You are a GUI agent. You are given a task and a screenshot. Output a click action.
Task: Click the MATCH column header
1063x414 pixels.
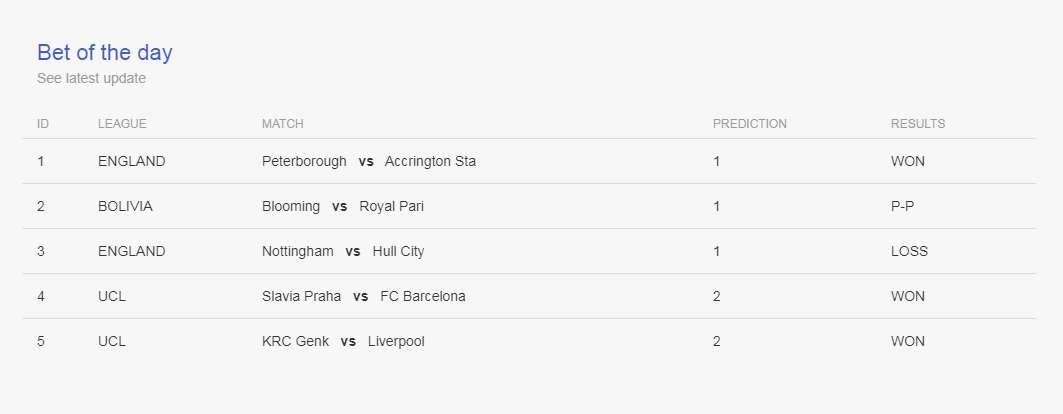[x=283, y=124]
